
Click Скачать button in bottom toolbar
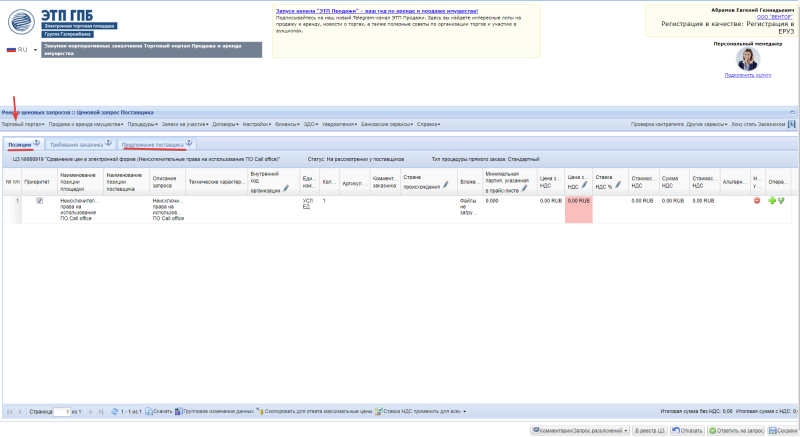coord(159,412)
